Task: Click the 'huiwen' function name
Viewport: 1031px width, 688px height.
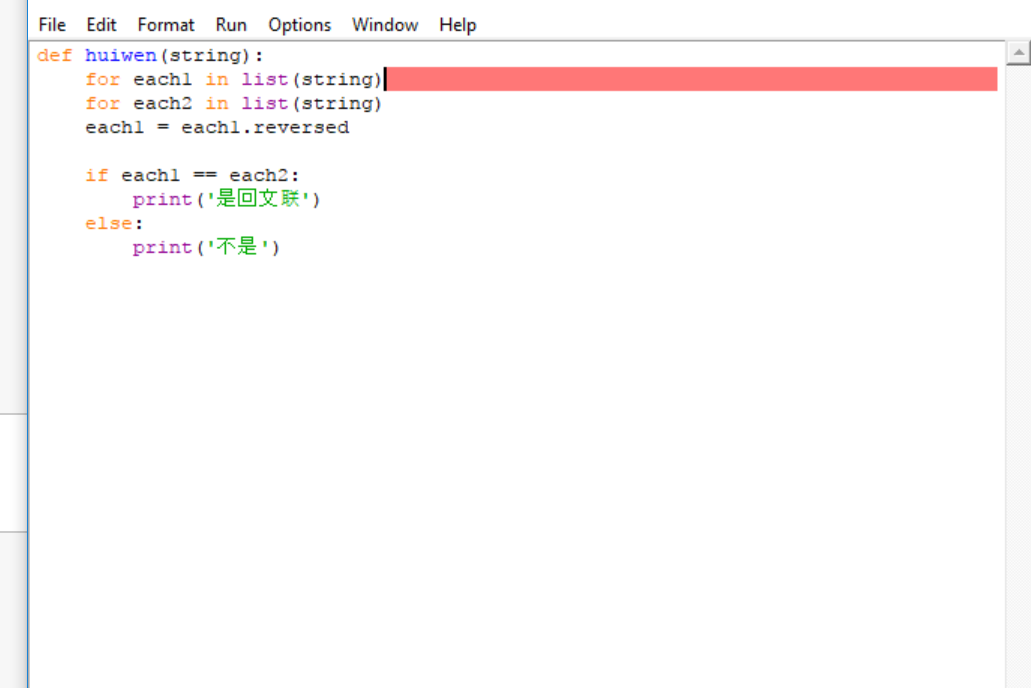Action: click(120, 56)
